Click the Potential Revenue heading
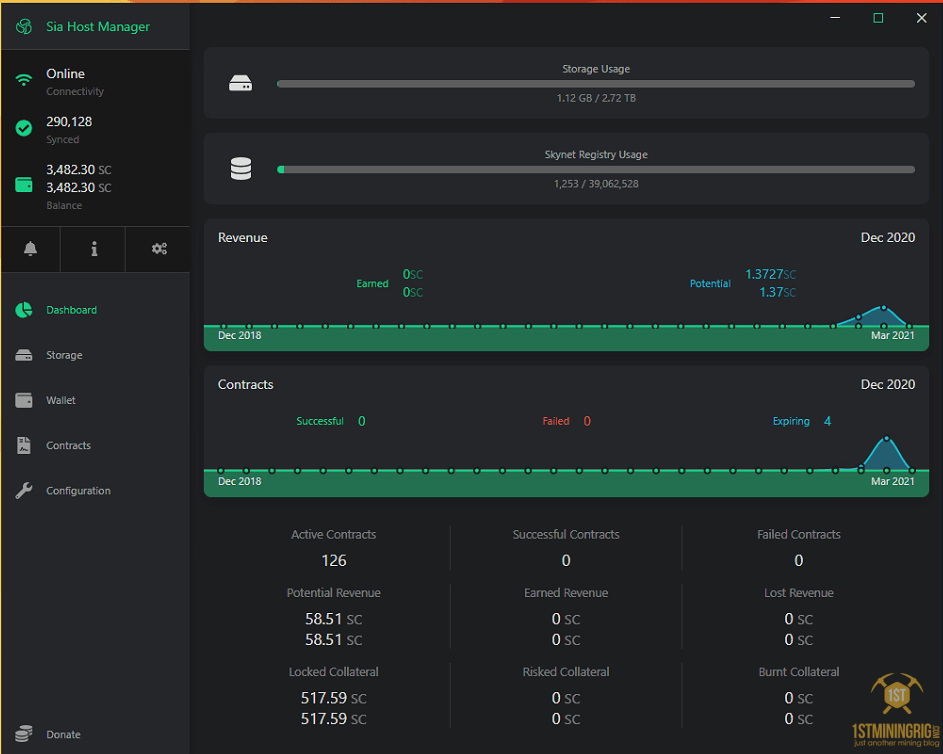Image resolution: width=943 pixels, height=754 pixels. [x=334, y=593]
